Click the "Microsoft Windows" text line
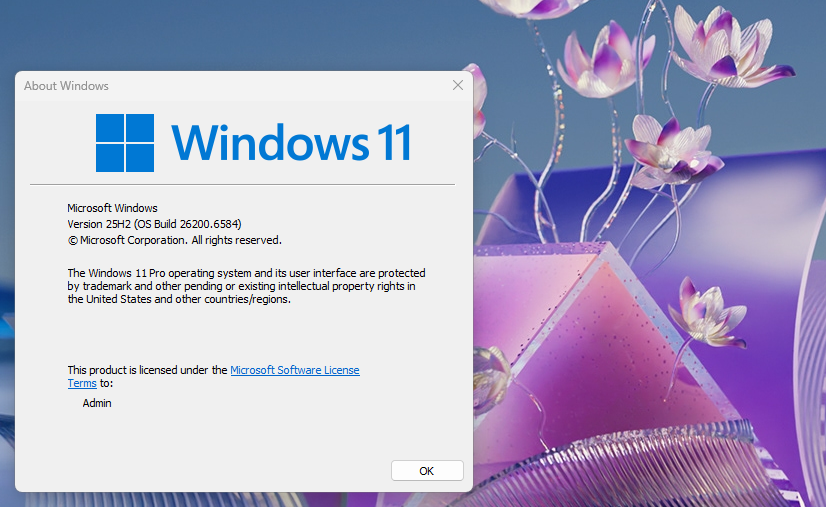The width and height of the screenshot is (826, 507). [x=112, y=208]
